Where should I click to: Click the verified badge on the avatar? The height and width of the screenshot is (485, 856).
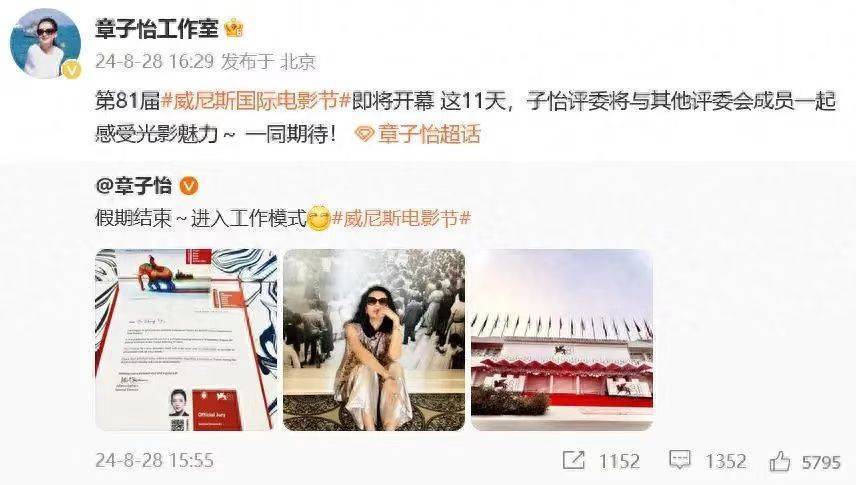71,70
